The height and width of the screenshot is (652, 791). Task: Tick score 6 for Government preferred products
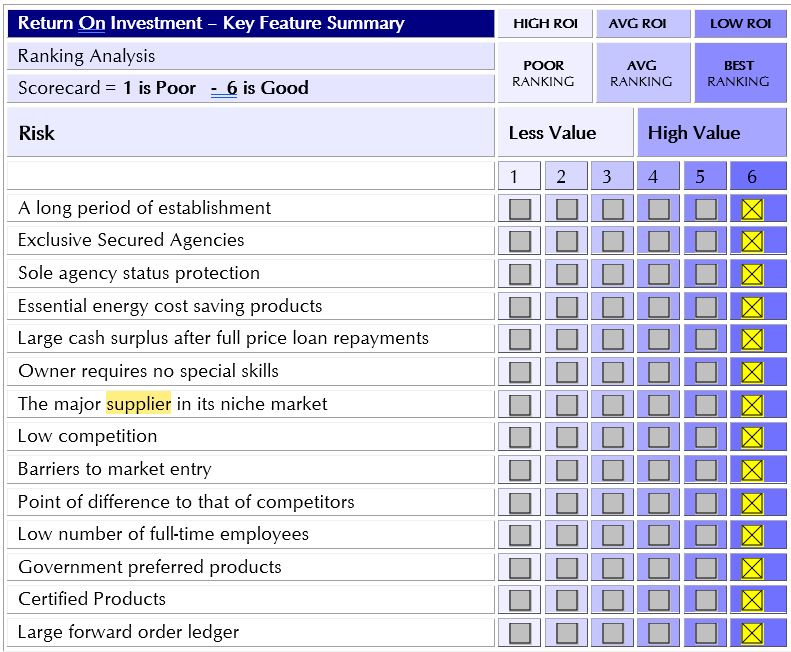coord(752,568)
